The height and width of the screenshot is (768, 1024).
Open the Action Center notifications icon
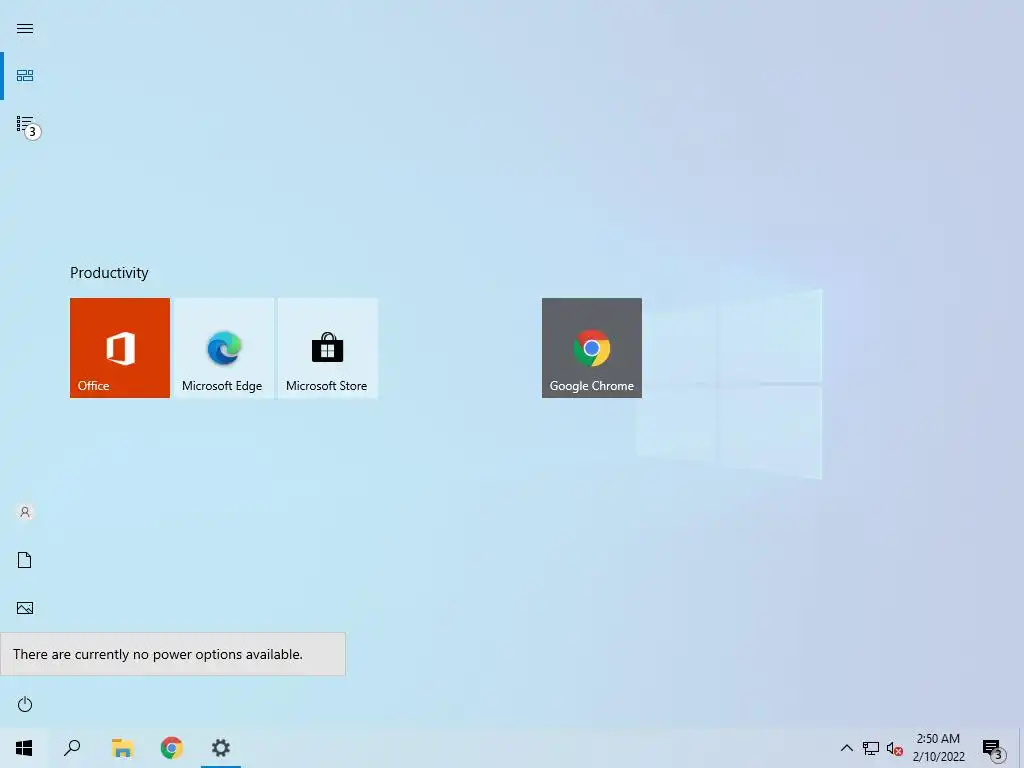pyautogui.click(x=993, y=748)
